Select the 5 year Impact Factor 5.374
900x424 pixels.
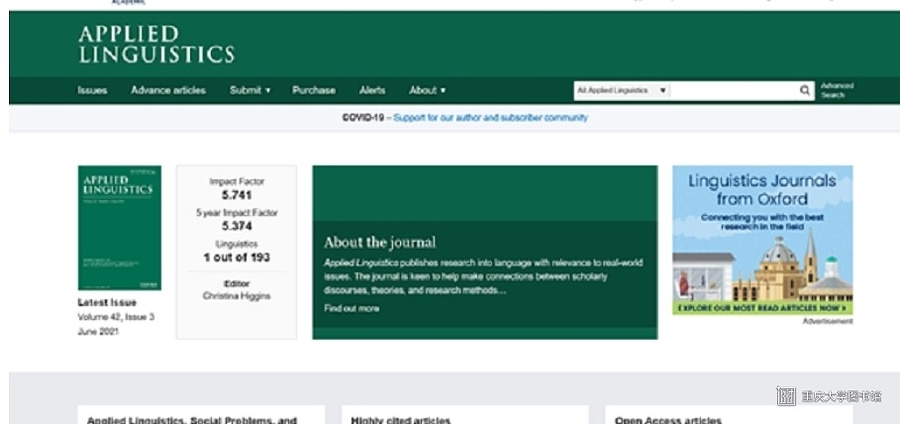236,226
